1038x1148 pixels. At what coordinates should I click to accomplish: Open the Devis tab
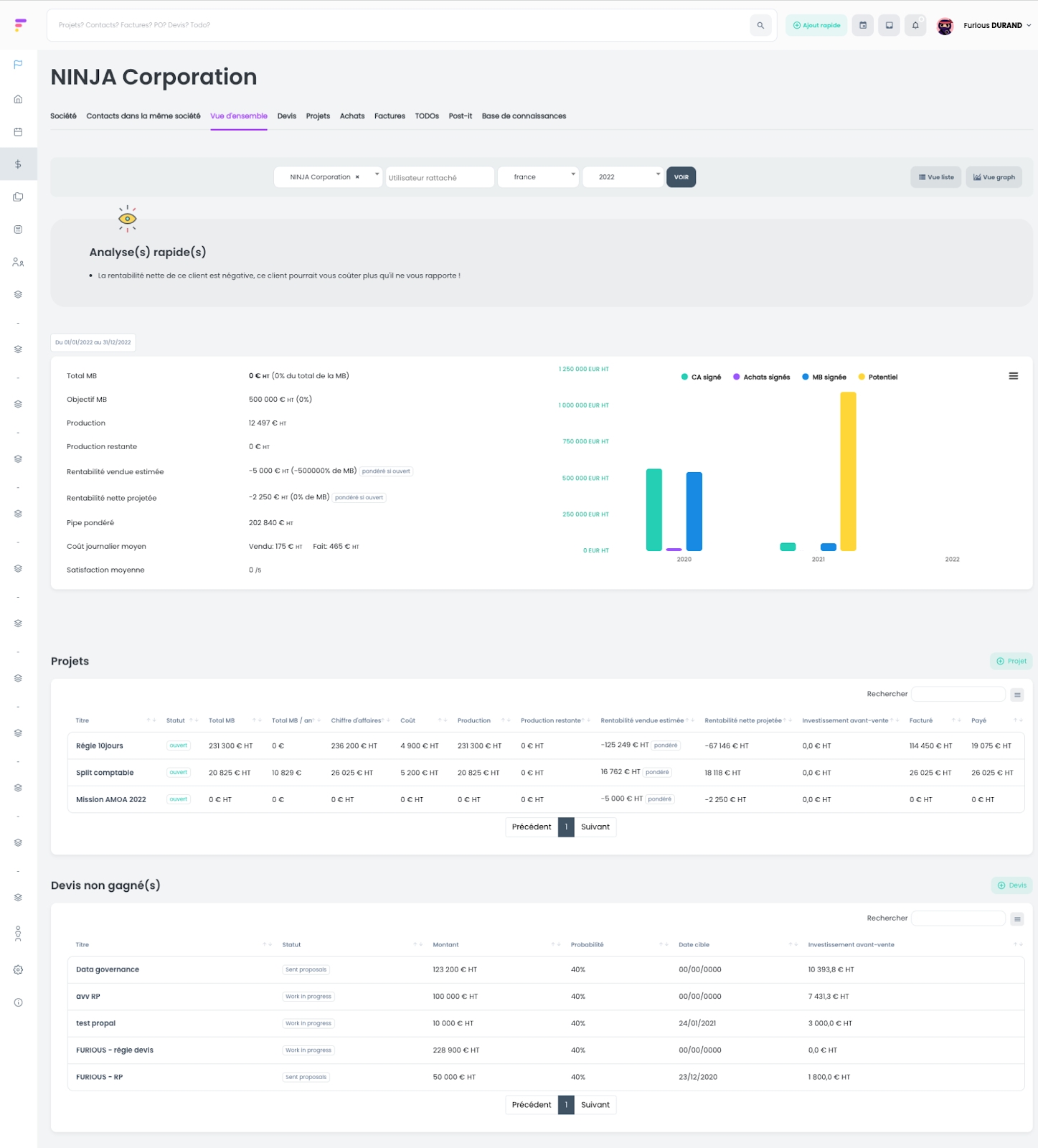pyautogui.click(x=287, y=116)
